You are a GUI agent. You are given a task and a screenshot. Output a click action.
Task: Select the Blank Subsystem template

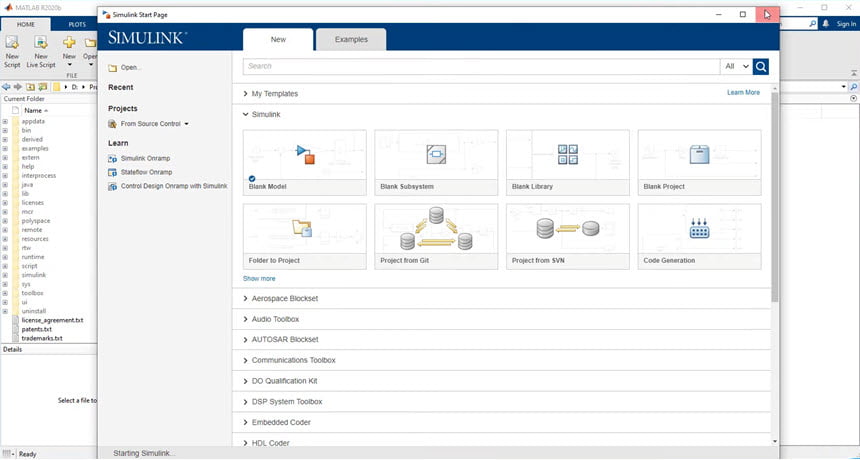click(x=436, y=162)
